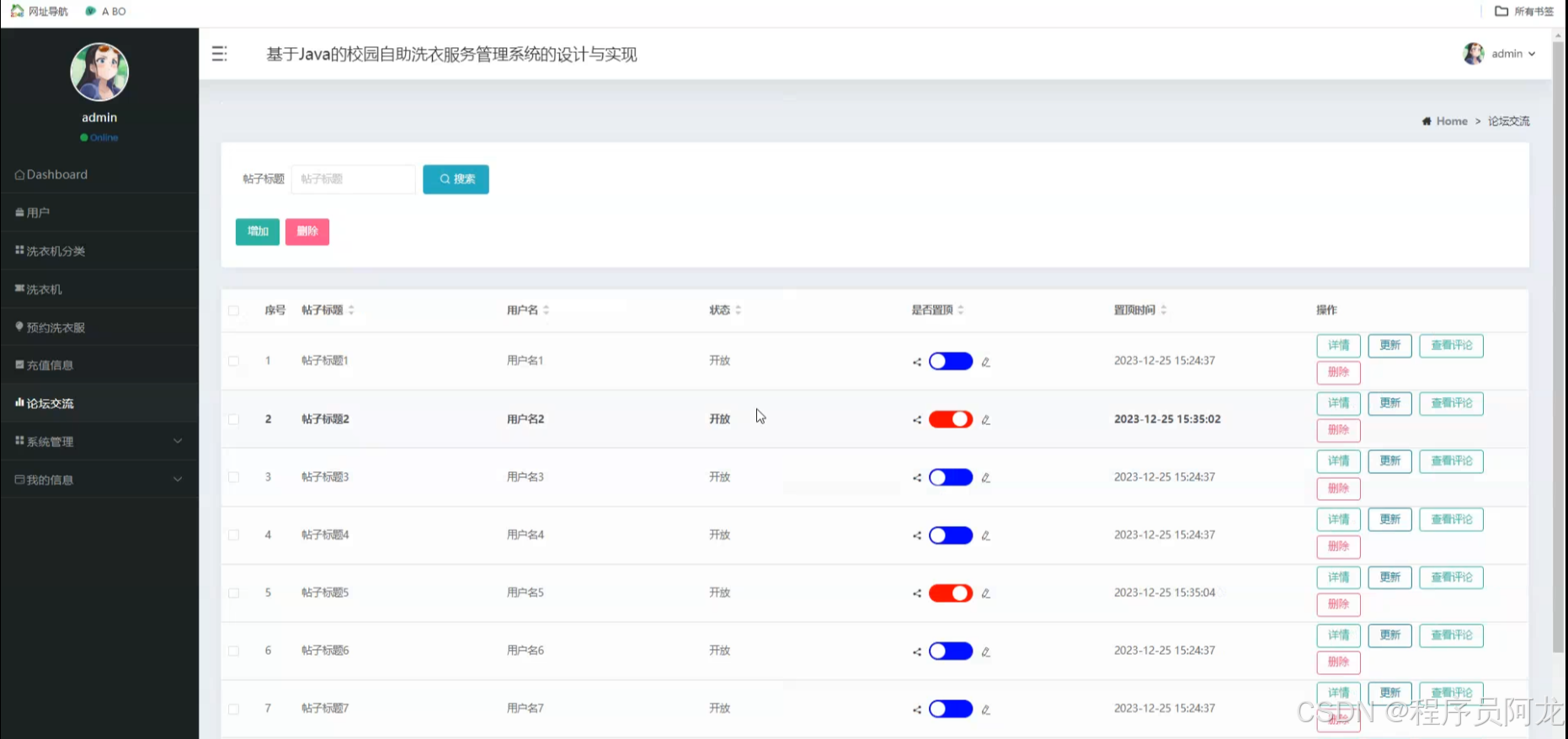Click the pencil edit icon in row 帖子标题3
This screenshot has width=1568, height=739.
pos(985,478)
